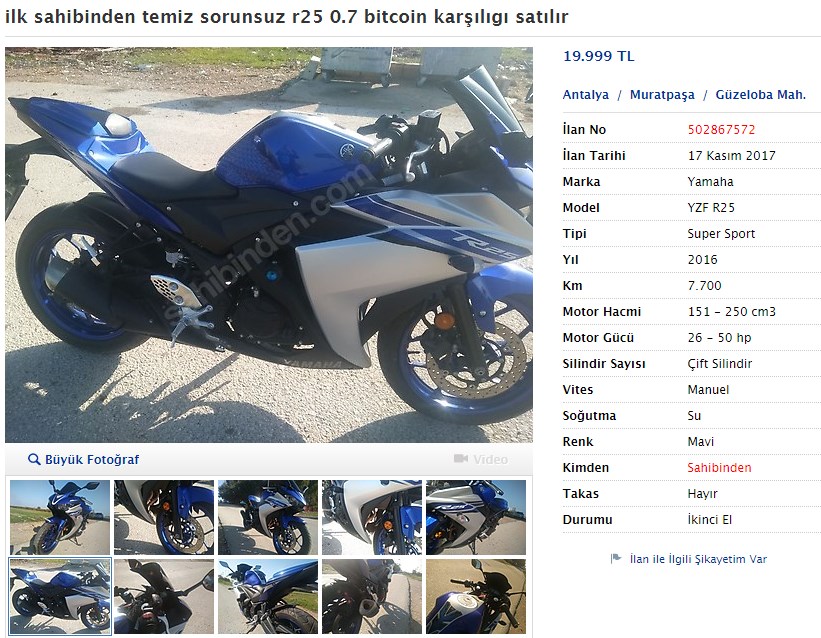Select the Antalya location link
The height and width of the screenshot is (638, 821).
[x=585, y=95]
